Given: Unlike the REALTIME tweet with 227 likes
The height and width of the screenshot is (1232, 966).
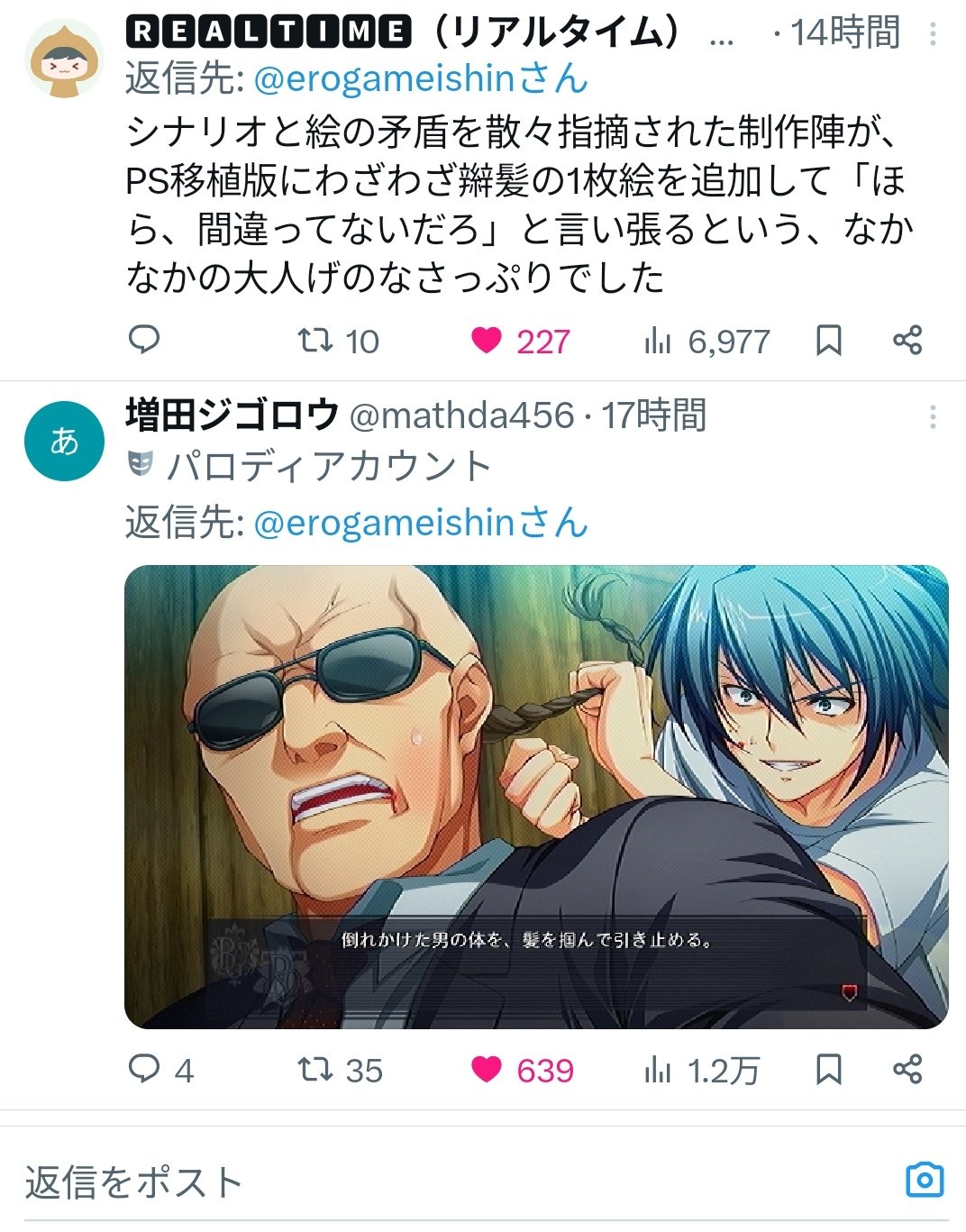Looking at the screenshot, I should 521,341.
